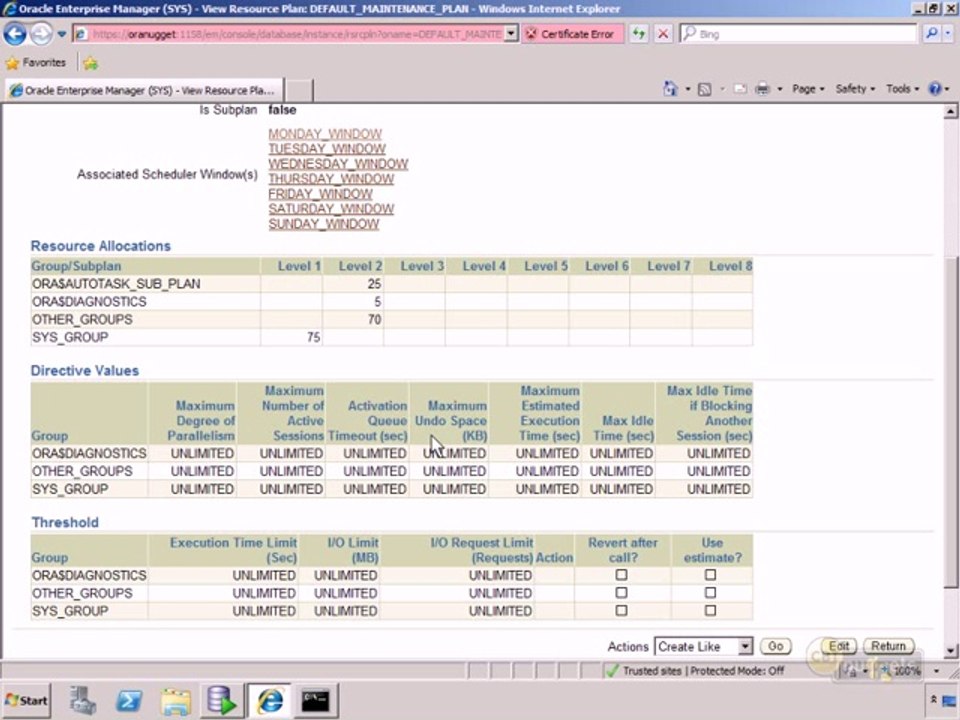The image size is (960, 720).
Task: Expand the address bar history dropdown
Action: [x=511, y=34]
